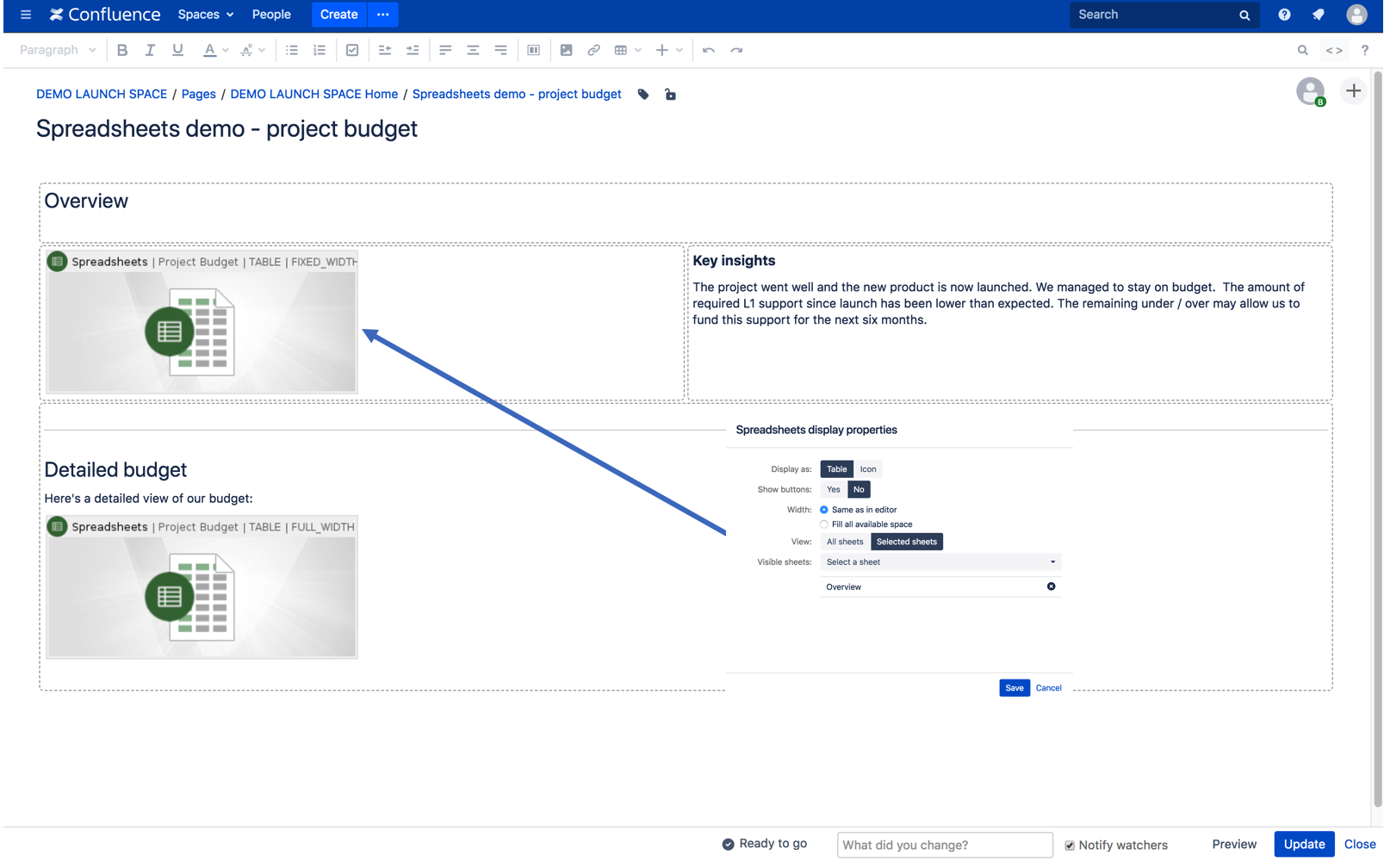Open the DEMO LAUNCH SPACE breadcrumb link
Image resolution: width=1384 pixels, height=868 pixels.
pos(101,94)
